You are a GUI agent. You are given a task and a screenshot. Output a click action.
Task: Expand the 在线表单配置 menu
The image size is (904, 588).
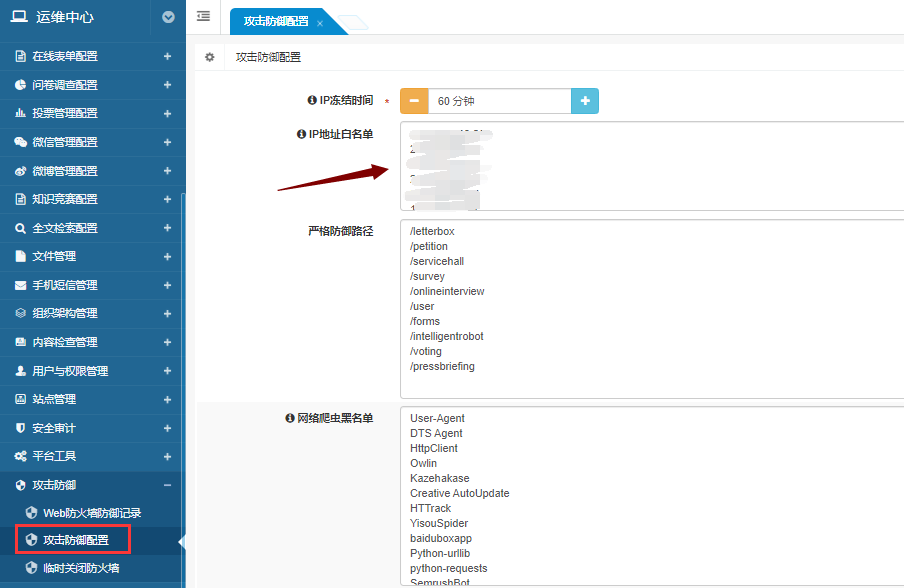[167, 57]
